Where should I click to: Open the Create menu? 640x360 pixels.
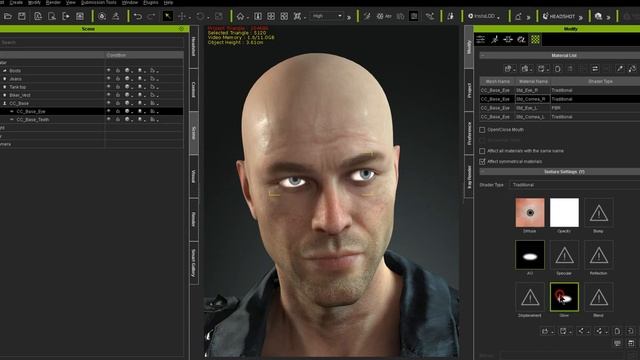(x=16, y=2)
